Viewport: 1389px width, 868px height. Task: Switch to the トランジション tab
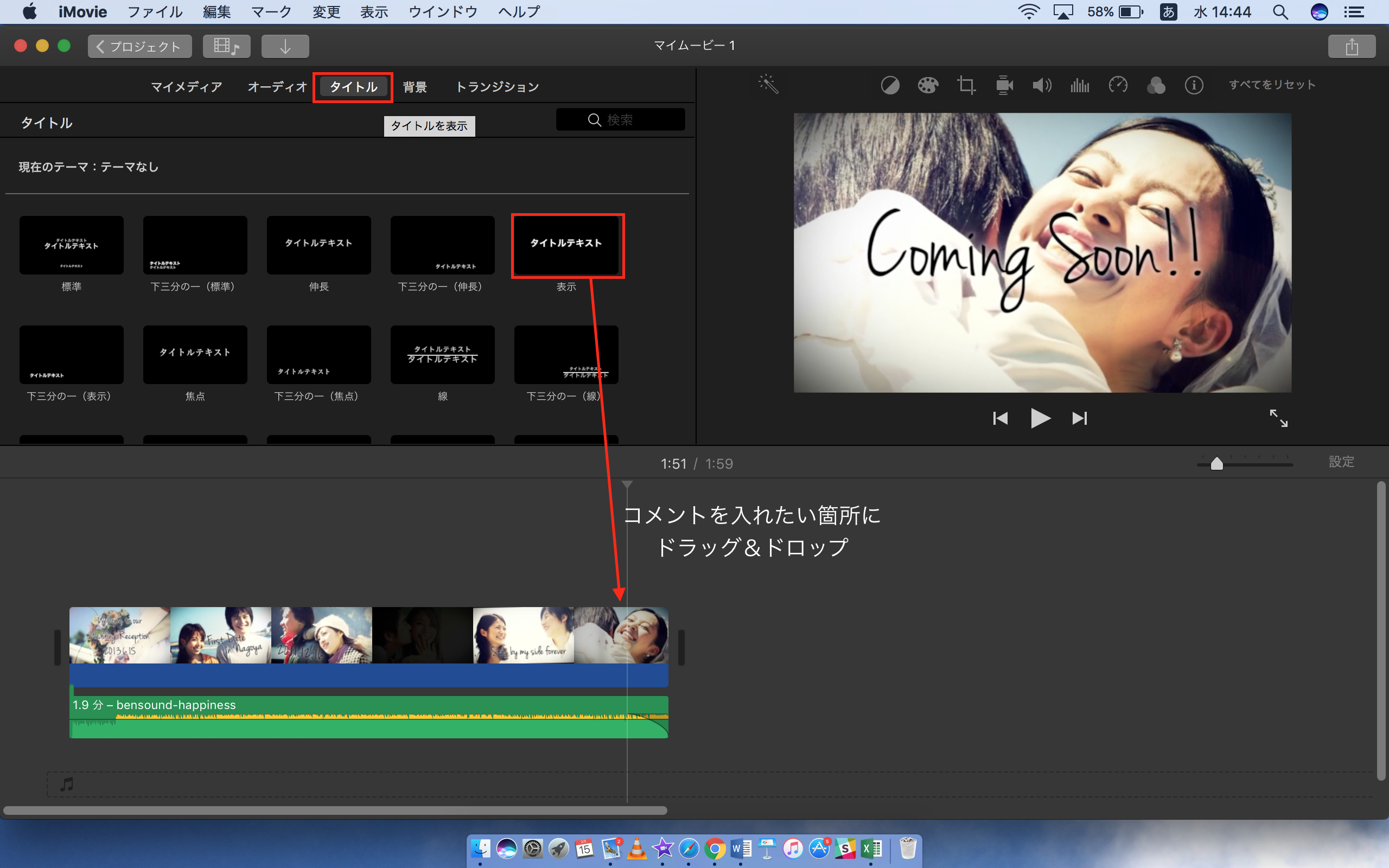496,87
